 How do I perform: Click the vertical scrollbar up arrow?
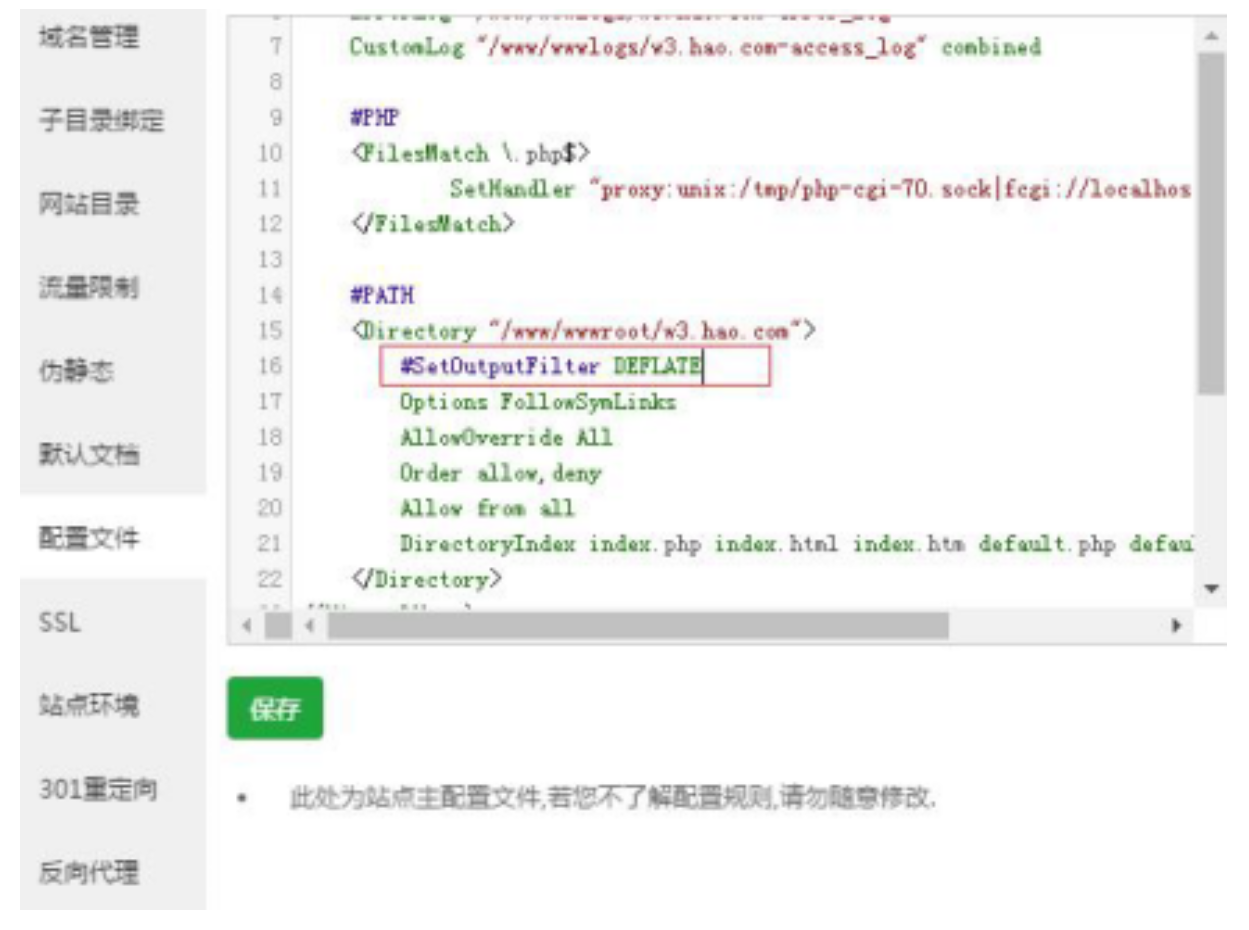coord(1212,36)
